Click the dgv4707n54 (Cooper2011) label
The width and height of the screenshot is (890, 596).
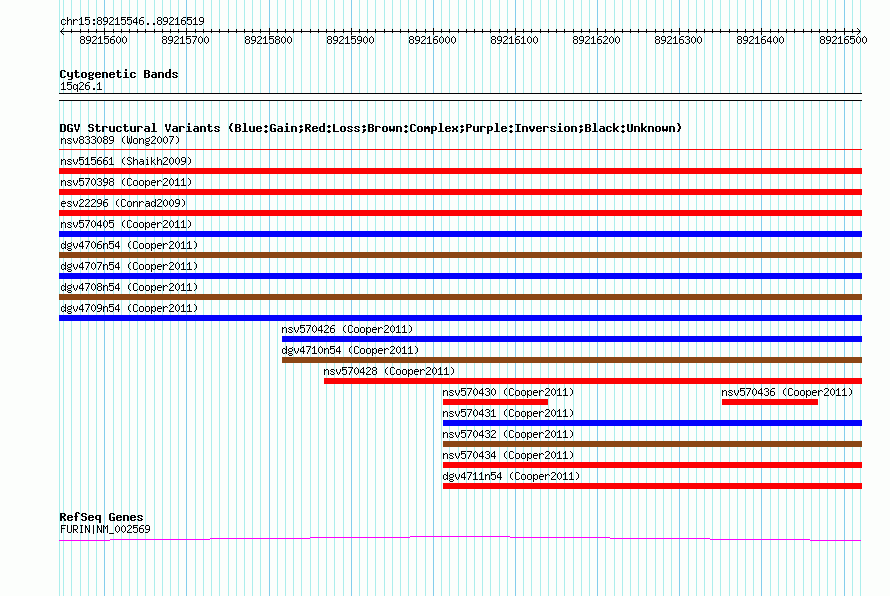point(129,266)
